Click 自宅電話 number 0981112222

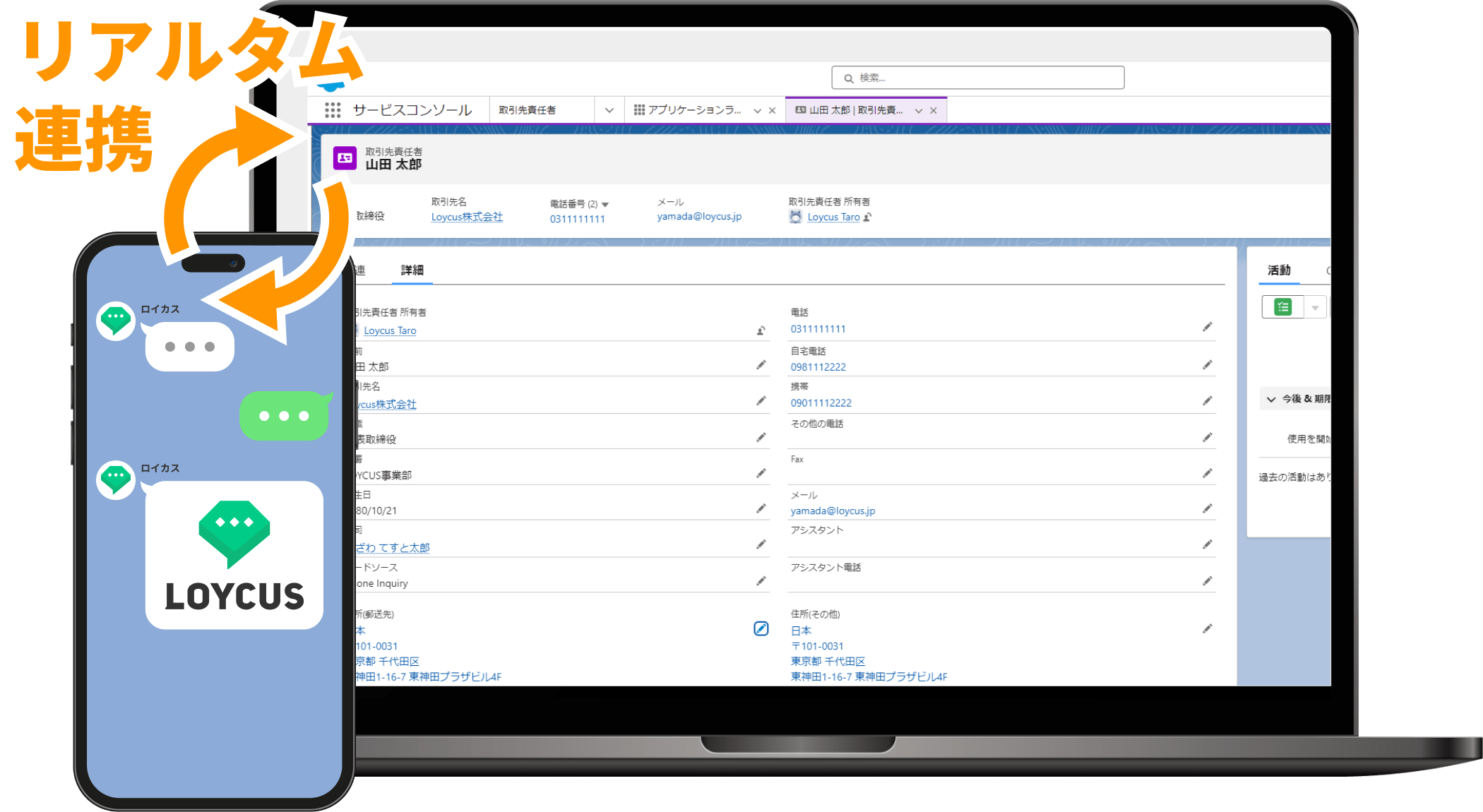tap(818, 367)
